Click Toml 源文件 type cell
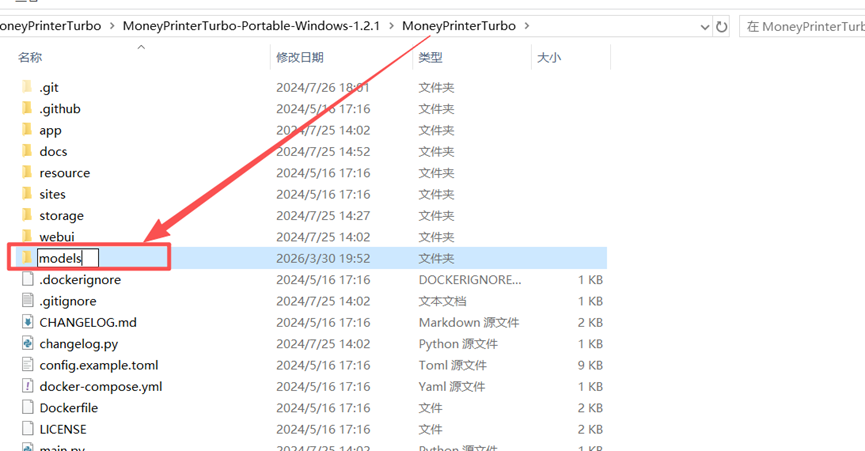The image size is (865, 451). click(x=452, y=366)
